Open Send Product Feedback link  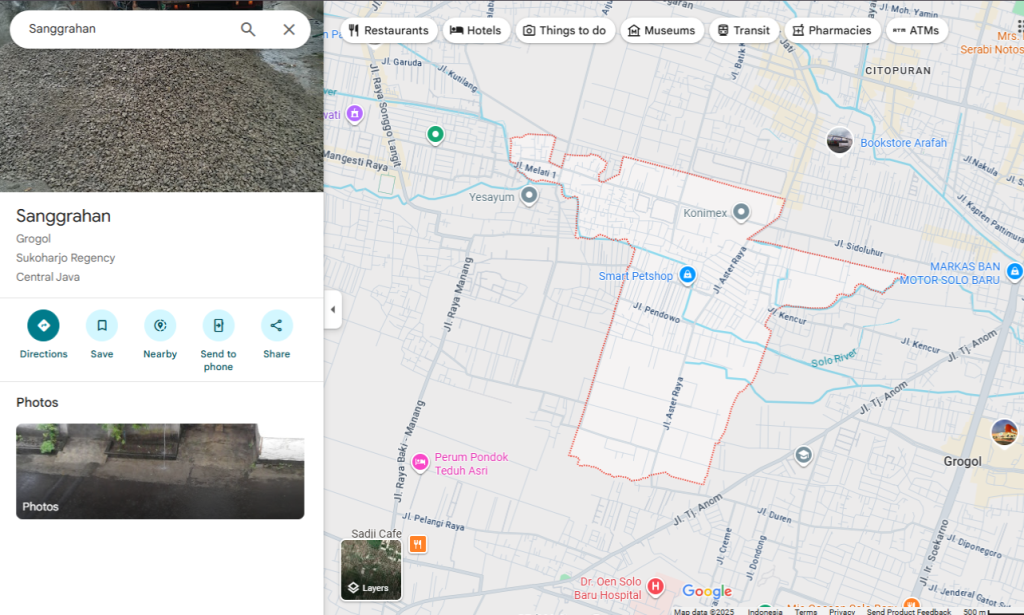[x=908, y=612]
